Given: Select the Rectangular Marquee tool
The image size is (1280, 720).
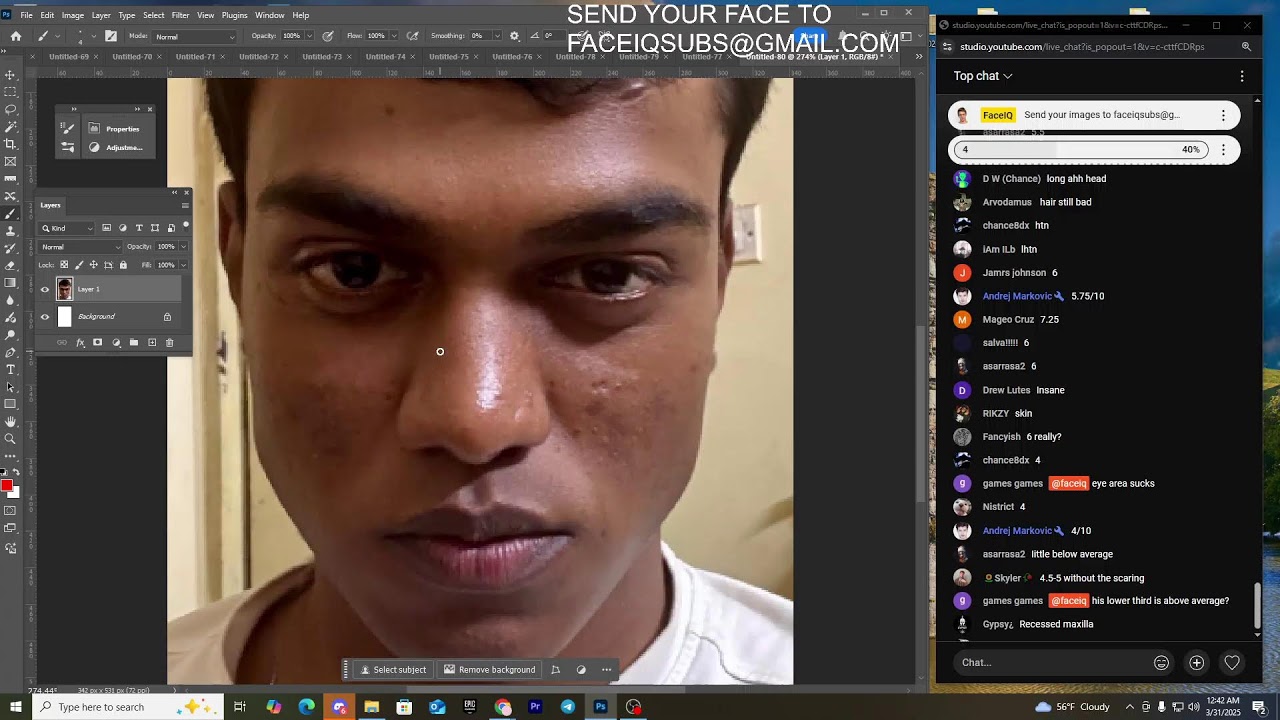Looking at the screenshot, I should point(10,92).
